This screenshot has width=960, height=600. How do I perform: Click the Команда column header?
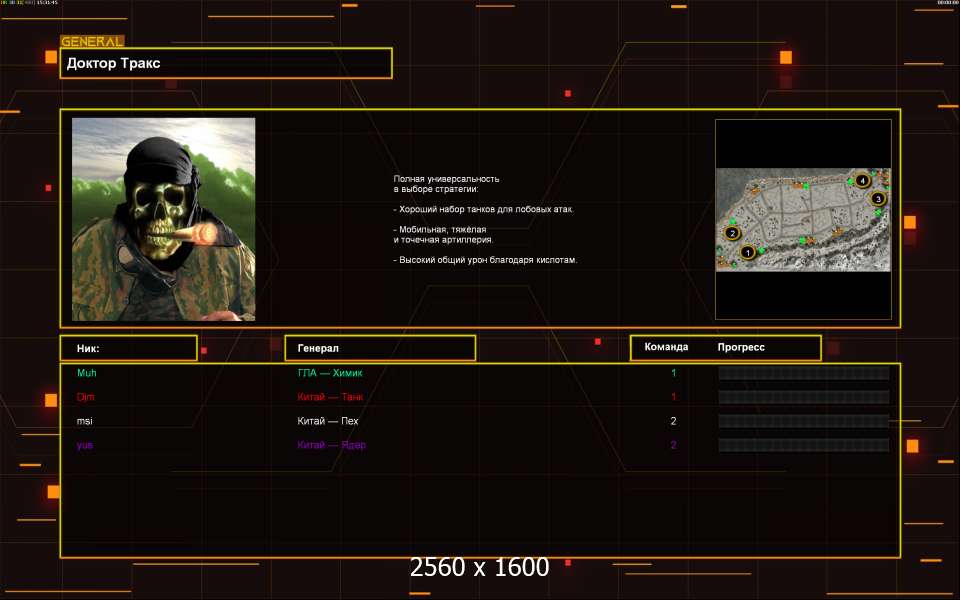pyautogui.click(x=666, y=347)
